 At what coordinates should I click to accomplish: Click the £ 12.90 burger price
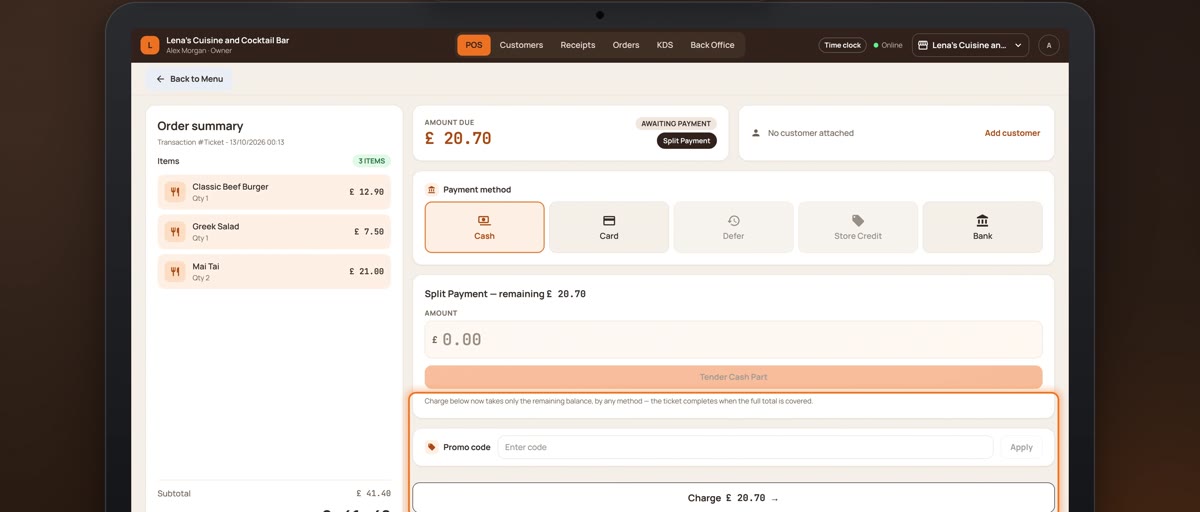click(x=366, y=192)
